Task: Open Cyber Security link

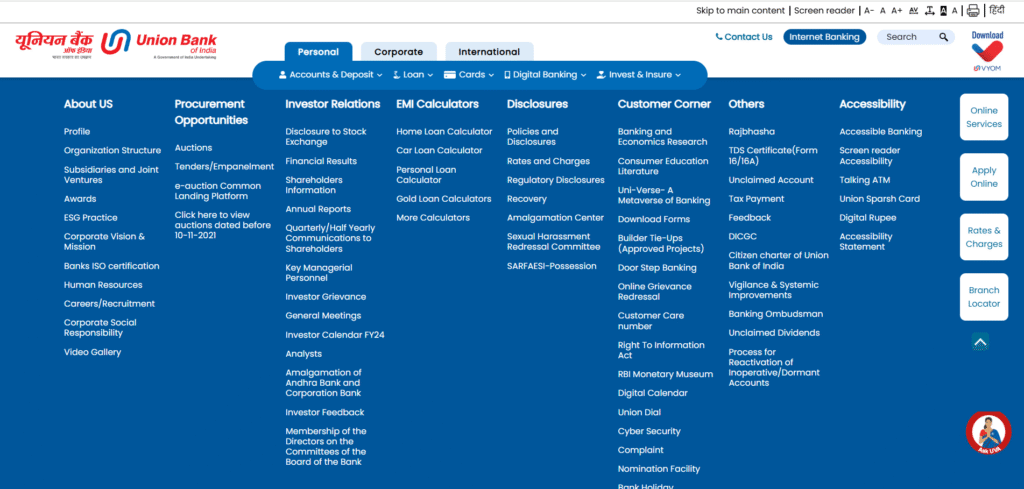Action: point(649,432)
